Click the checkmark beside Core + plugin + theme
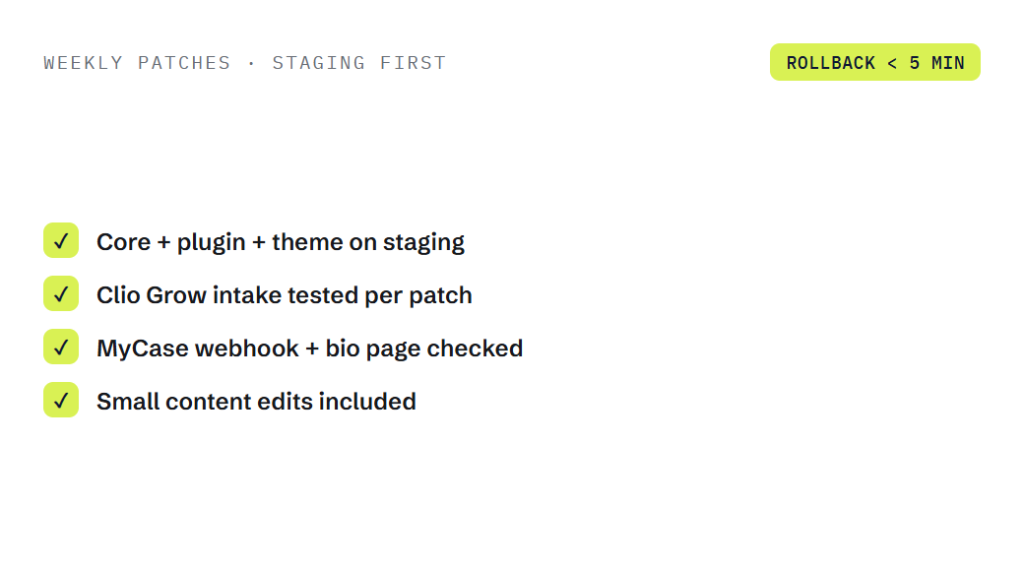 (x=61, y=240)
